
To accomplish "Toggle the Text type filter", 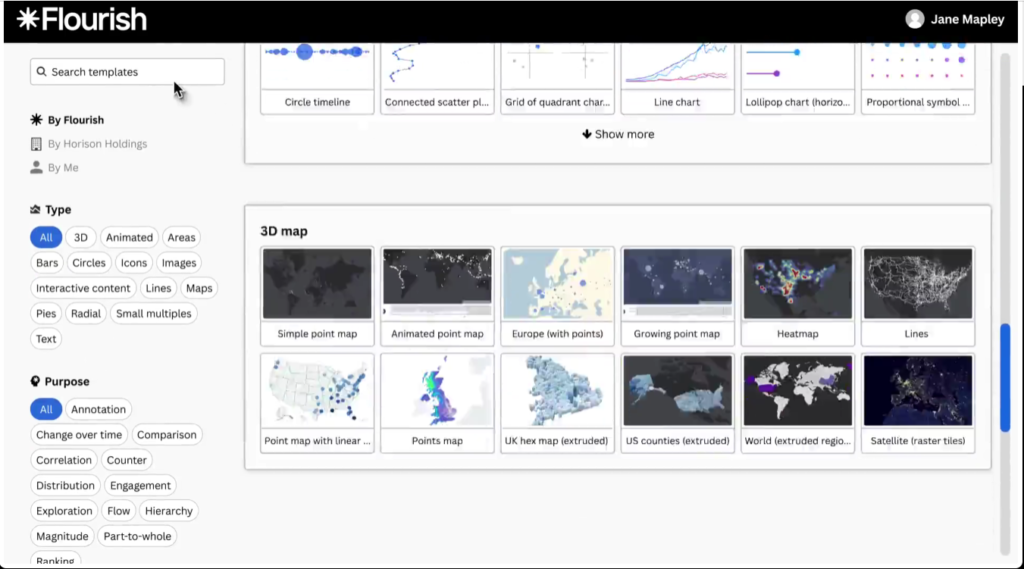I will tap(46, 339).
